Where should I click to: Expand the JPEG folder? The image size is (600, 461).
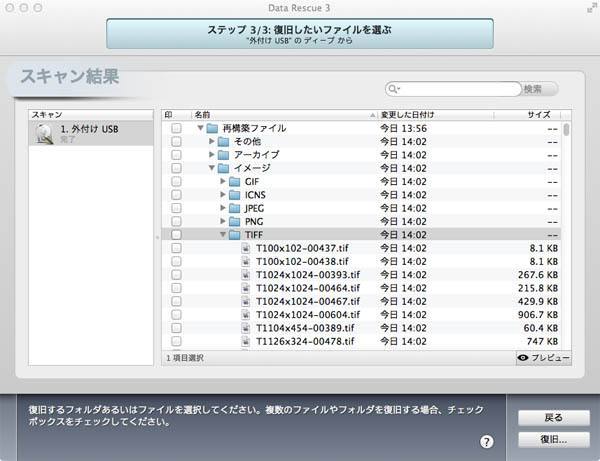222,208
